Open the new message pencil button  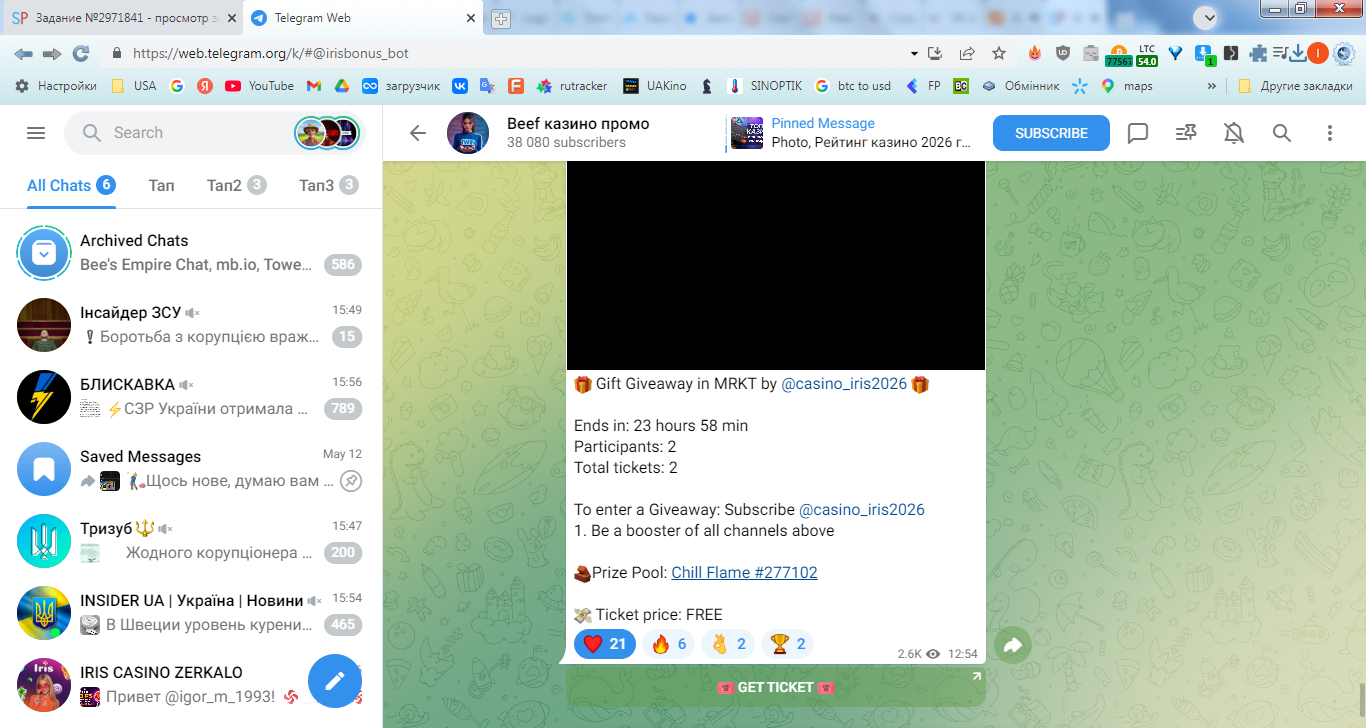(335, 681)
